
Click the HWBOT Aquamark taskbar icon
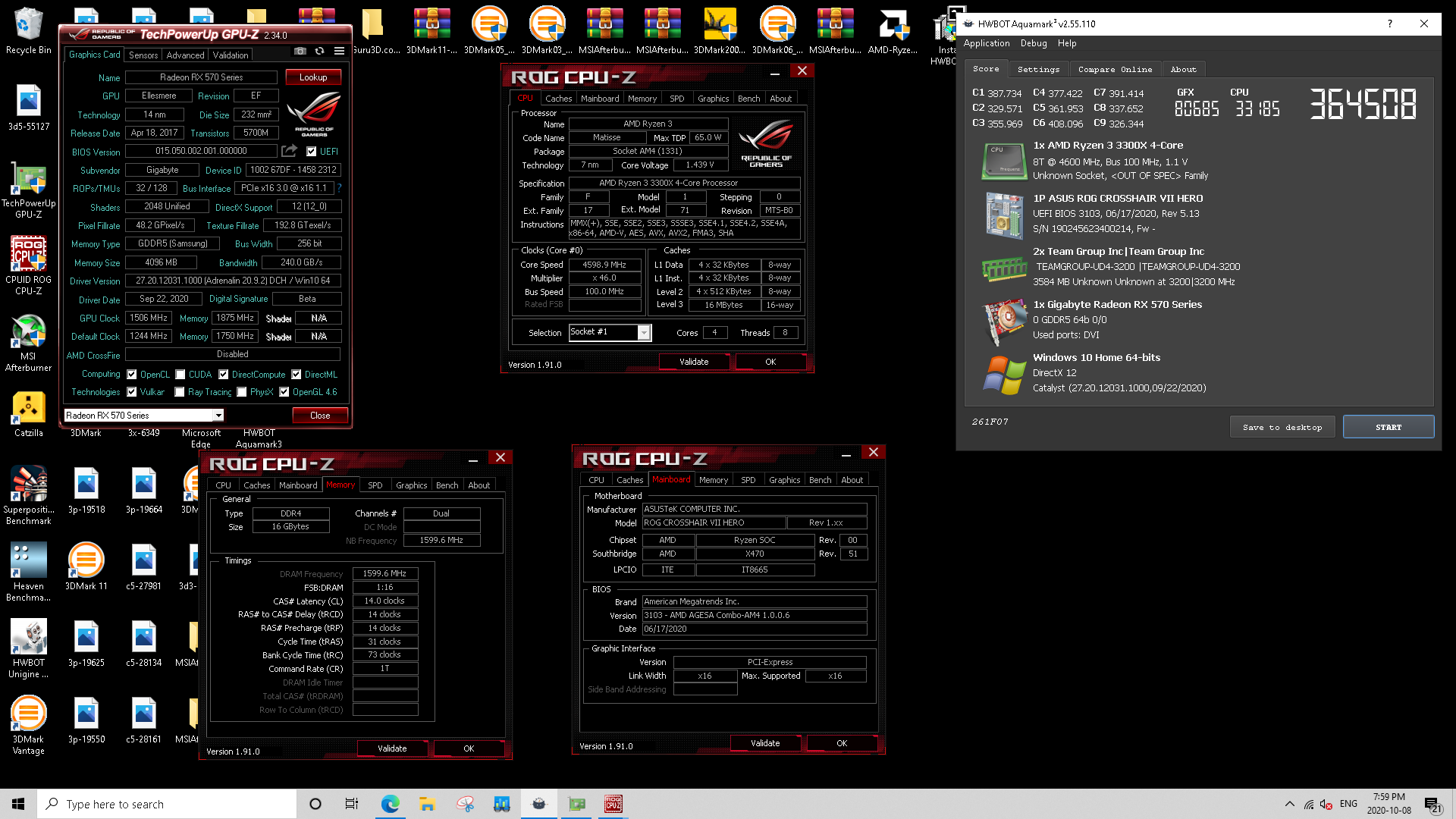tap(539, 804)
